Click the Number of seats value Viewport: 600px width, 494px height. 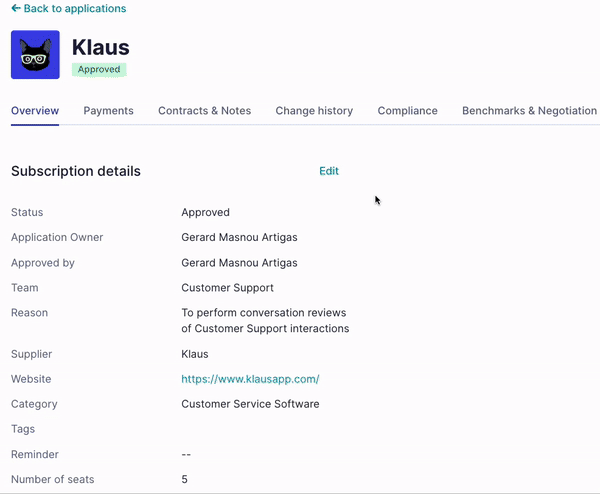point(184,479)
